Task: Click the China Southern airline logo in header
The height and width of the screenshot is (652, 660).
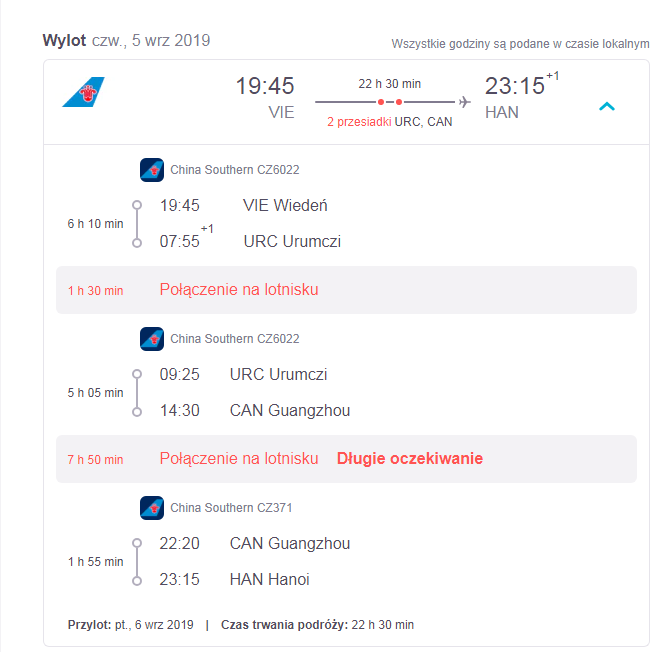Action: (x=83, y=92)
